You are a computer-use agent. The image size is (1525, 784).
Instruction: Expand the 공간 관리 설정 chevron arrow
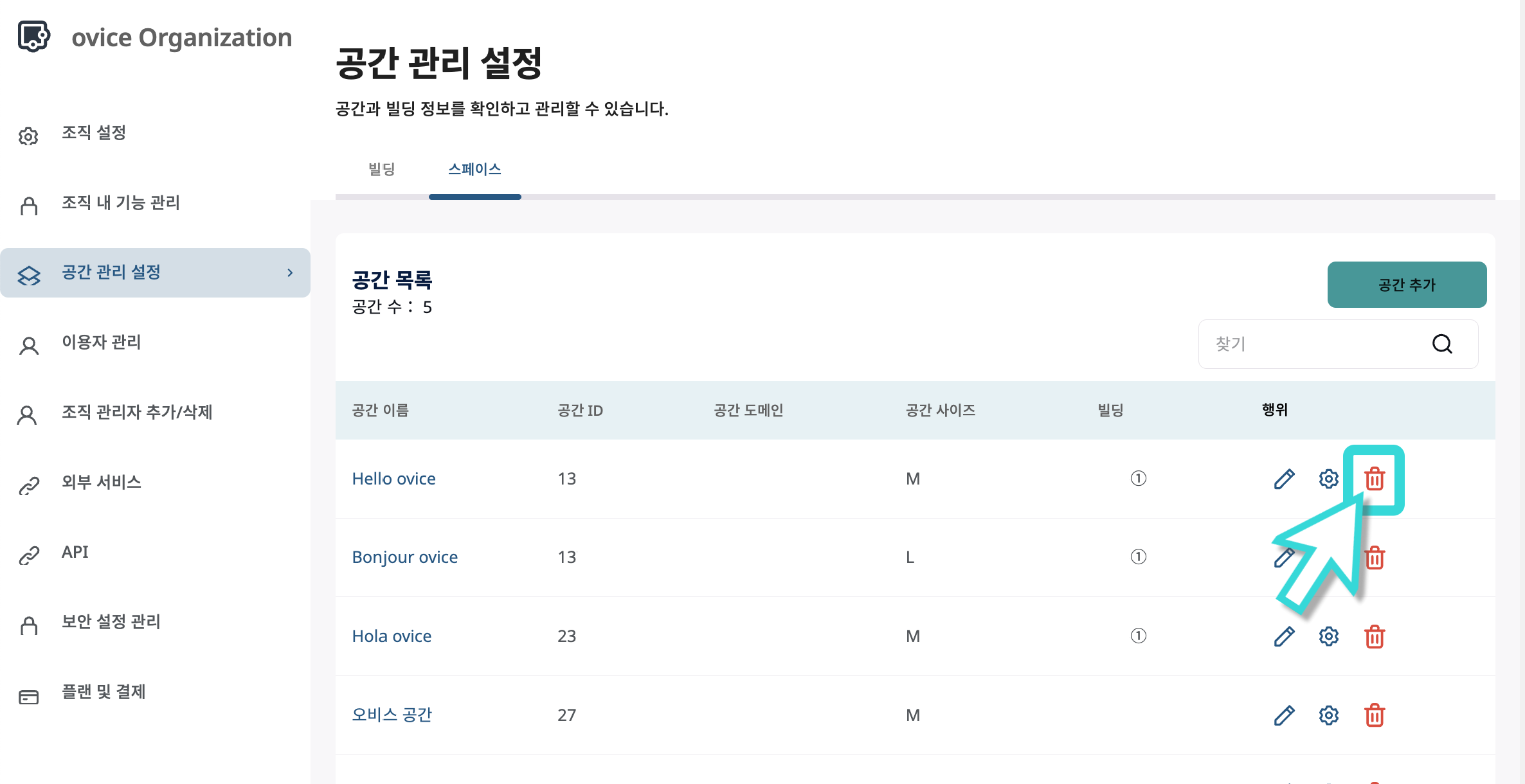click(x=290, y=272)
